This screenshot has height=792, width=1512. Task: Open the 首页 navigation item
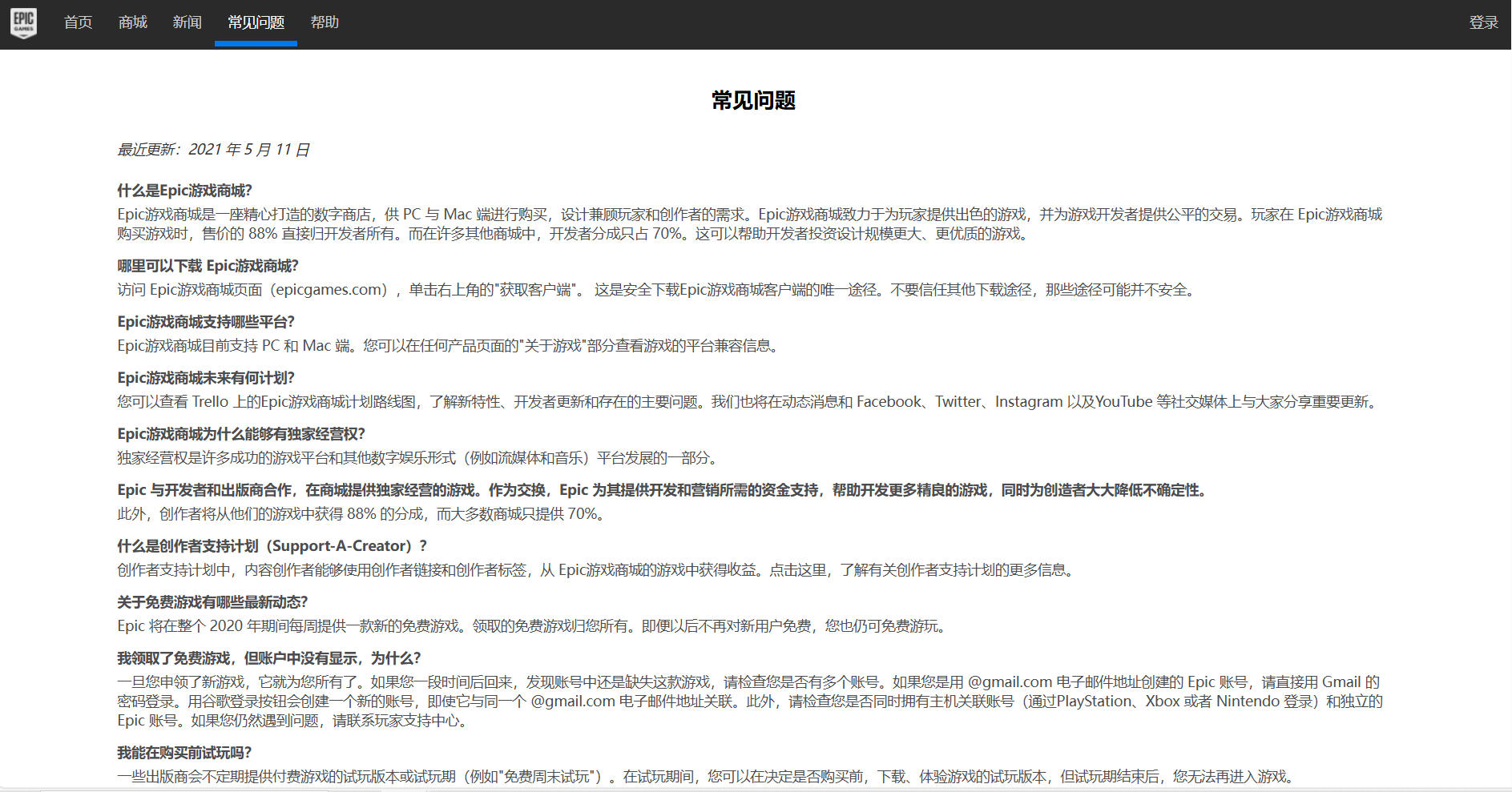[77, 22]
